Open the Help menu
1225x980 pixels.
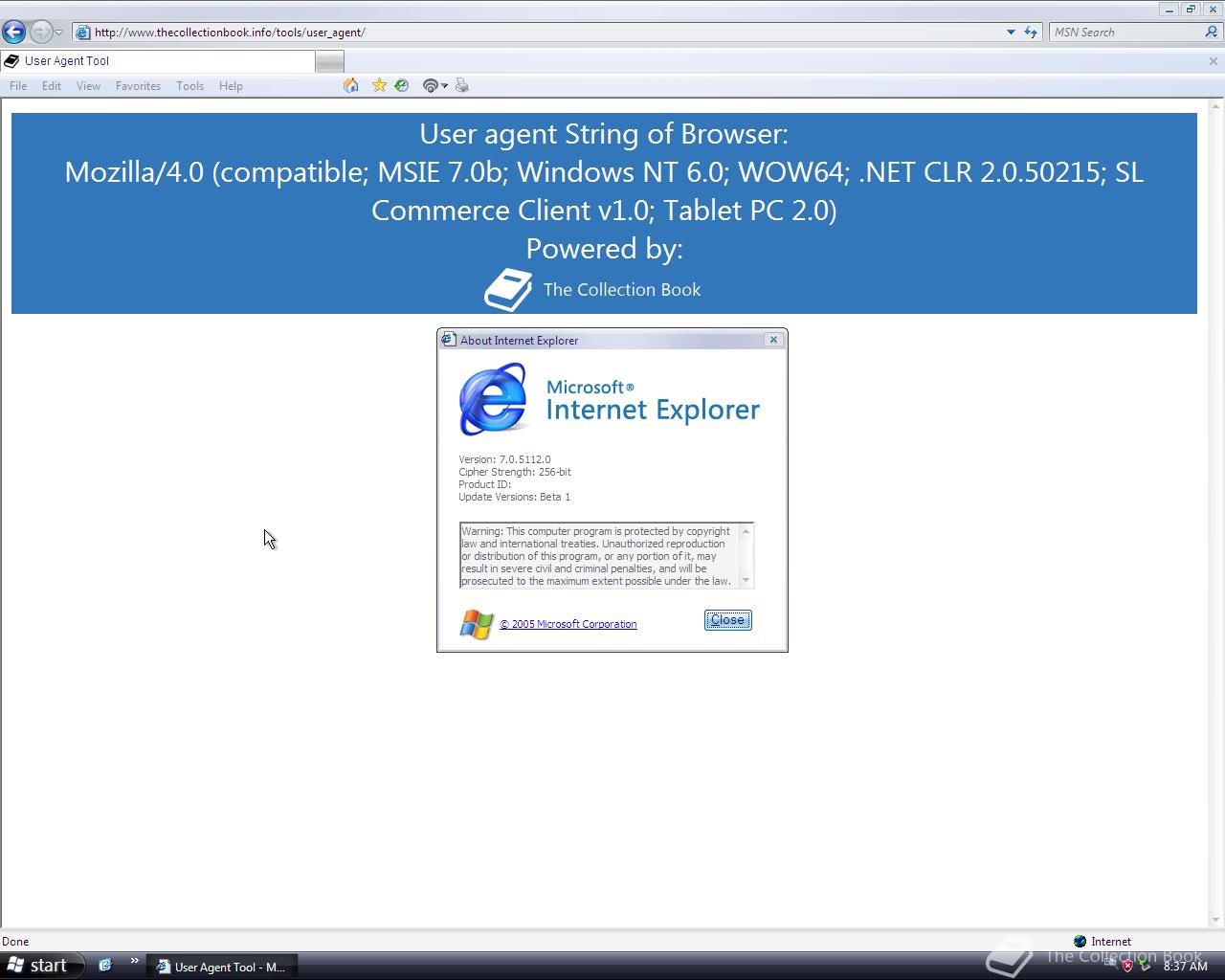tap(231, 85)
